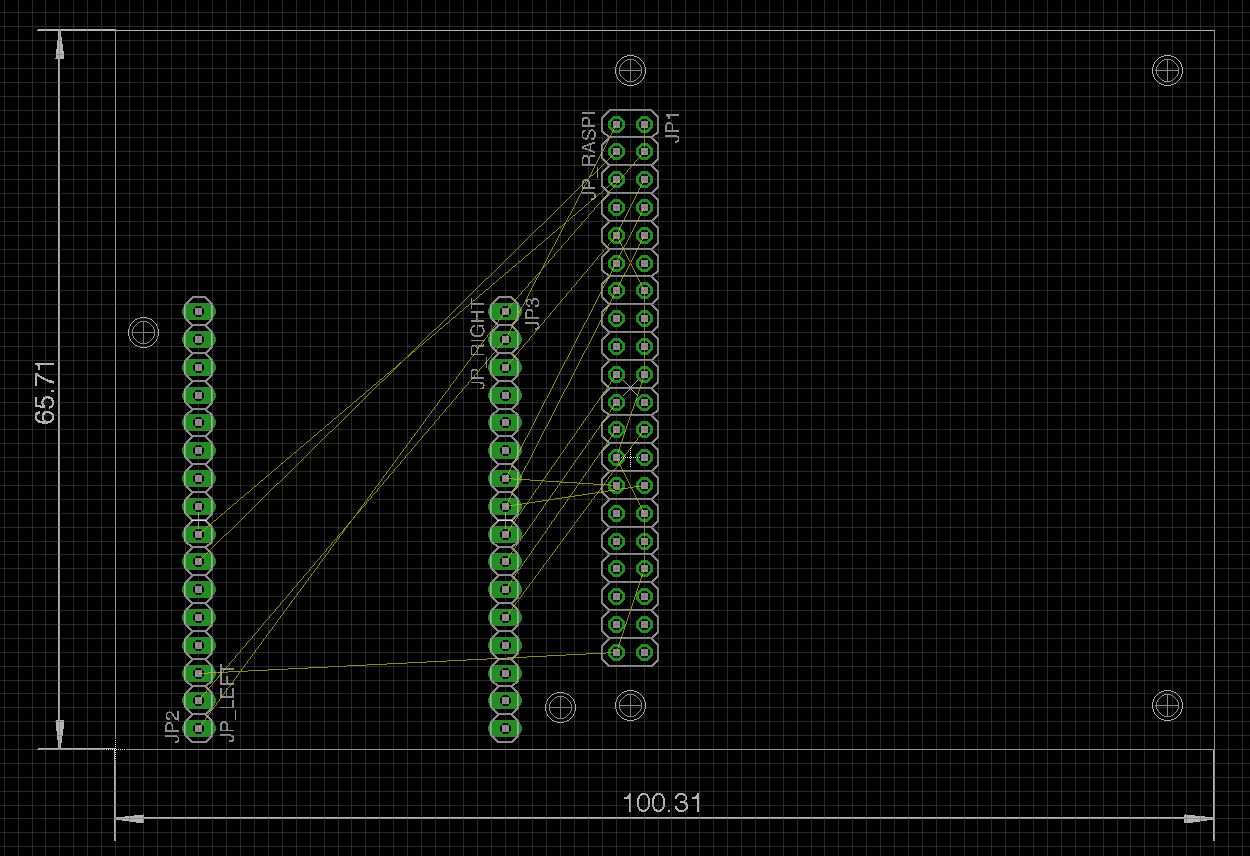
Task: Click the JP3 reference label
Action: tap(532, 313)
